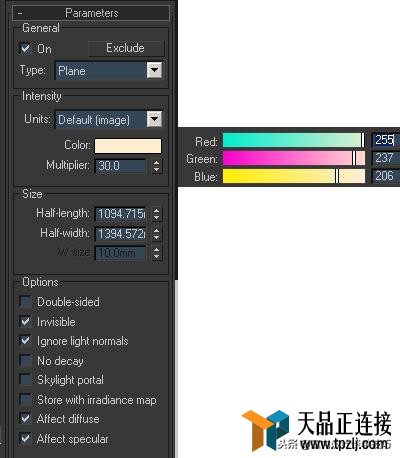The image size is (400, 458).
Task: Expand the intensity Units dropdown arrow
Action: pos(154,119)
